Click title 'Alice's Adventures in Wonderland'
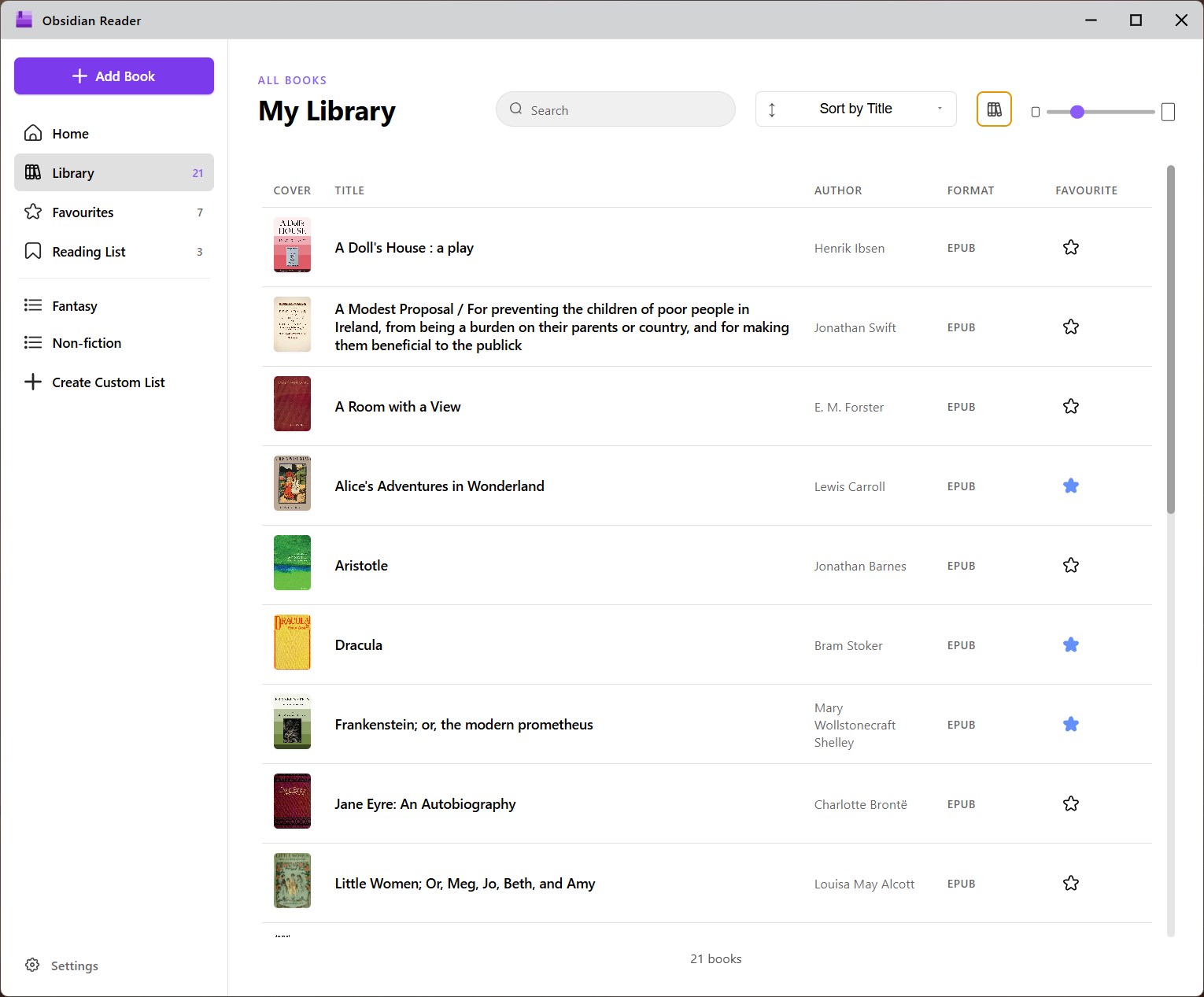Viewport: 1204px width, 997px height. [440, 486]
